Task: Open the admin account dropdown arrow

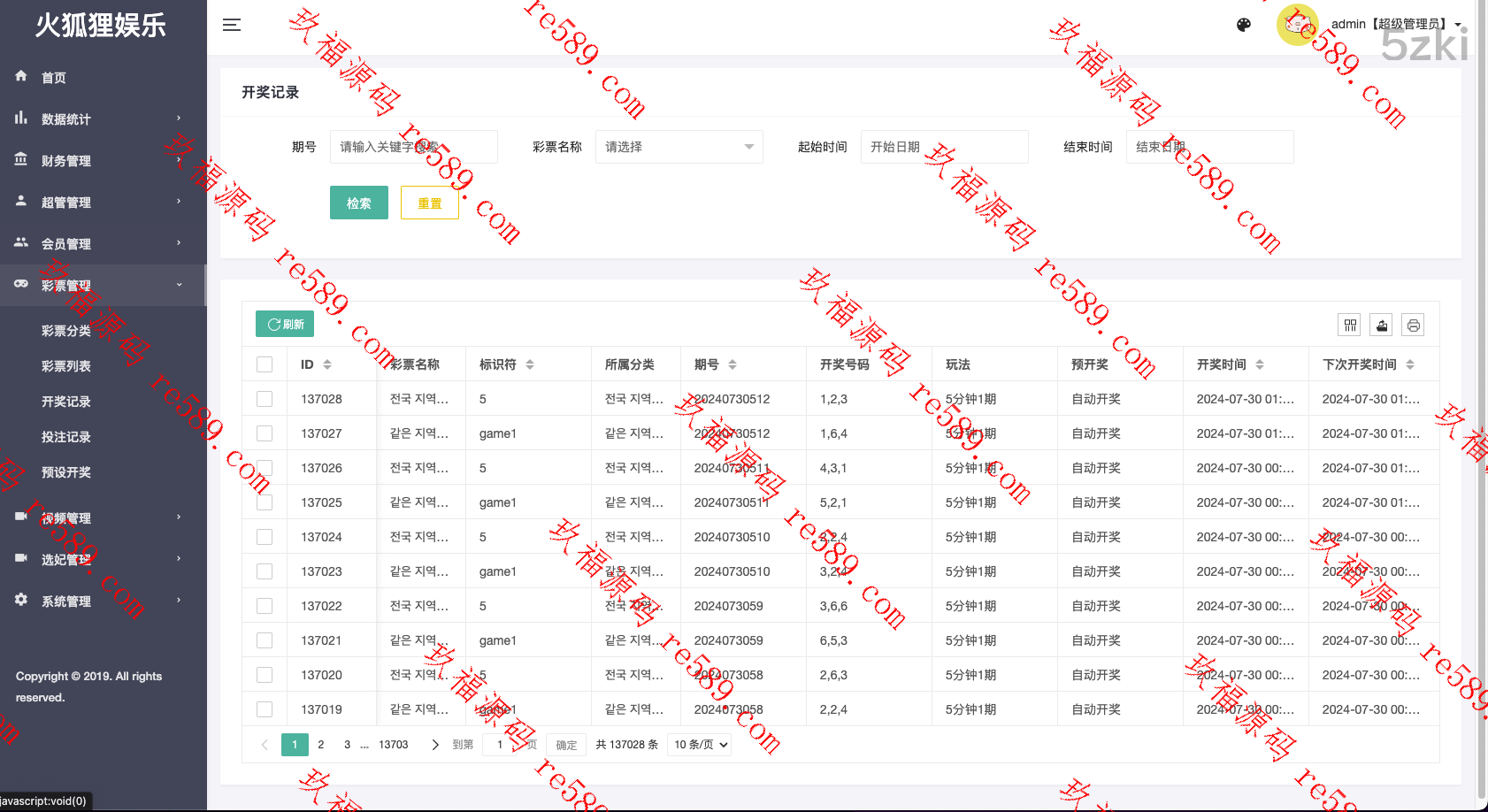Action: tap(1458, 25)
